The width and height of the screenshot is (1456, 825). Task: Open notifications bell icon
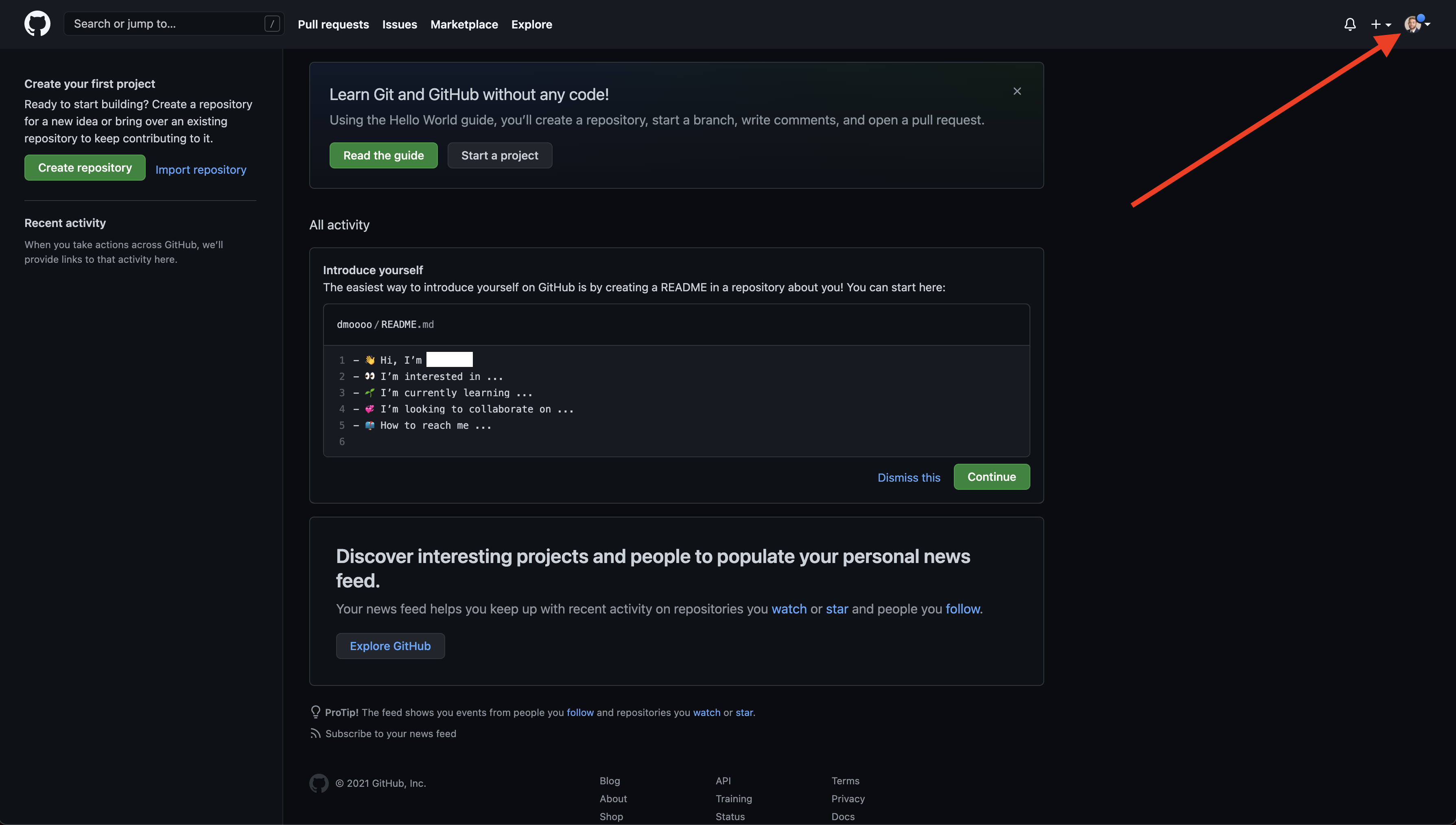tap(1350, 24)
